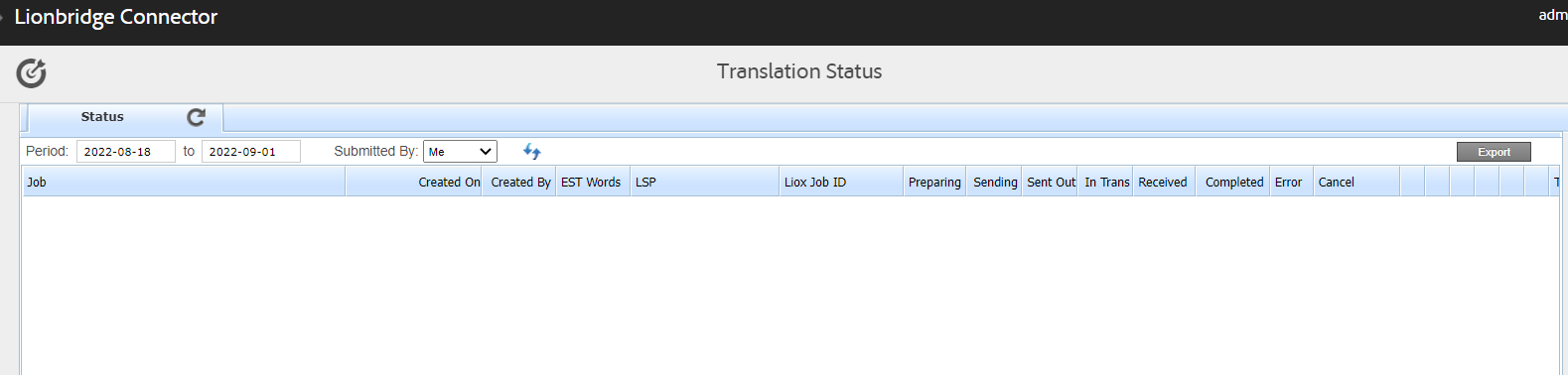Click the Lionbridge Connector title
Viewport: 1568px width, 375px height.
(x=115, y=17)
